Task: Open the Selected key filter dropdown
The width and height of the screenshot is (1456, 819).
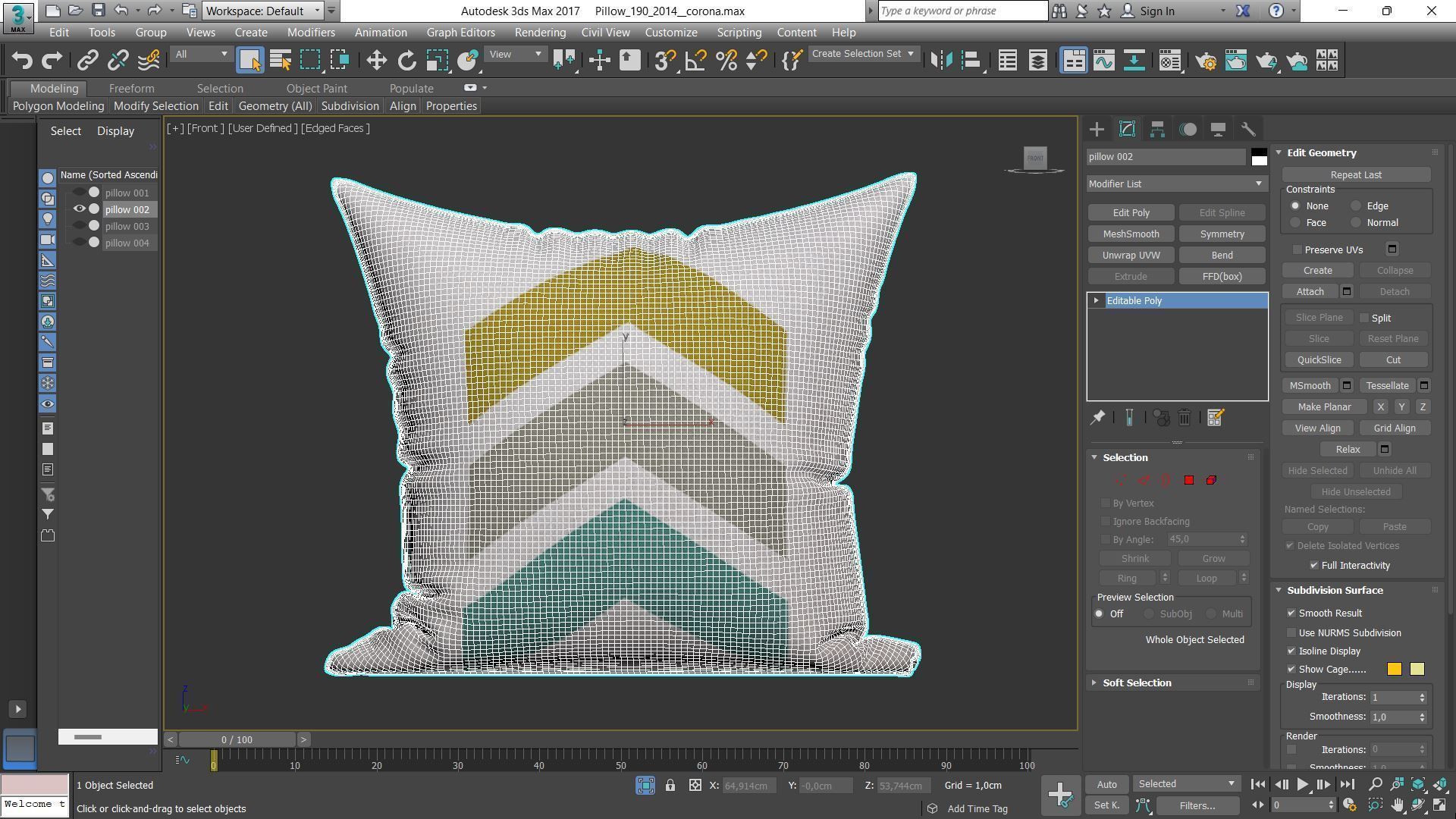Action: click(1186, 784)
